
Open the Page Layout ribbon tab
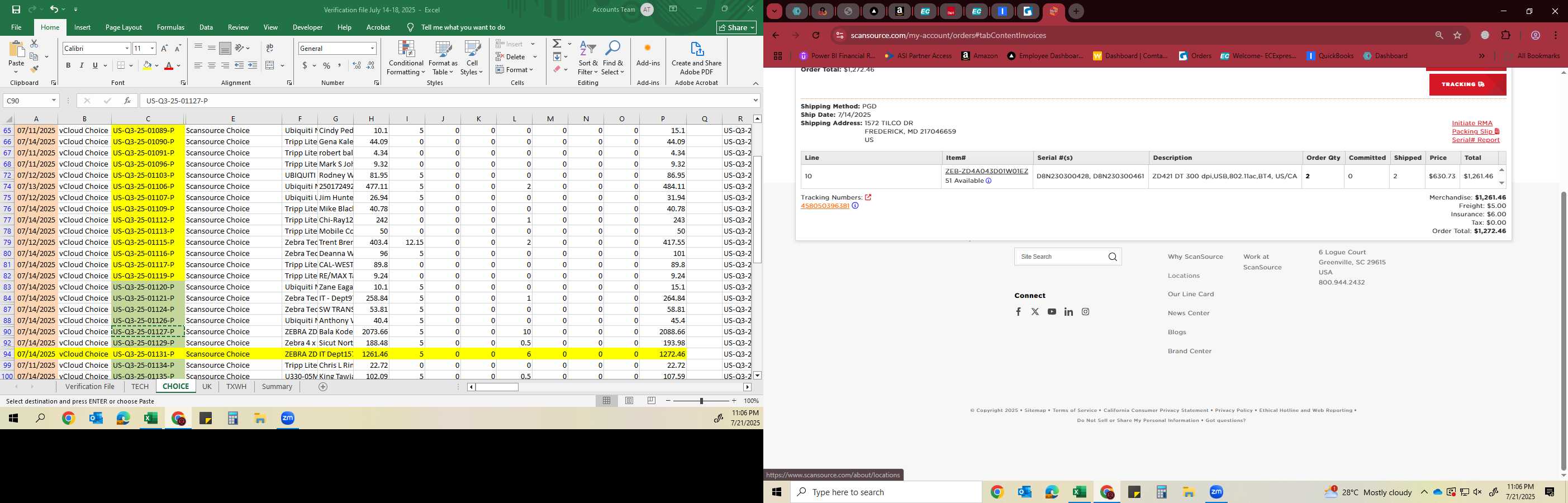[x=123, y=27]
